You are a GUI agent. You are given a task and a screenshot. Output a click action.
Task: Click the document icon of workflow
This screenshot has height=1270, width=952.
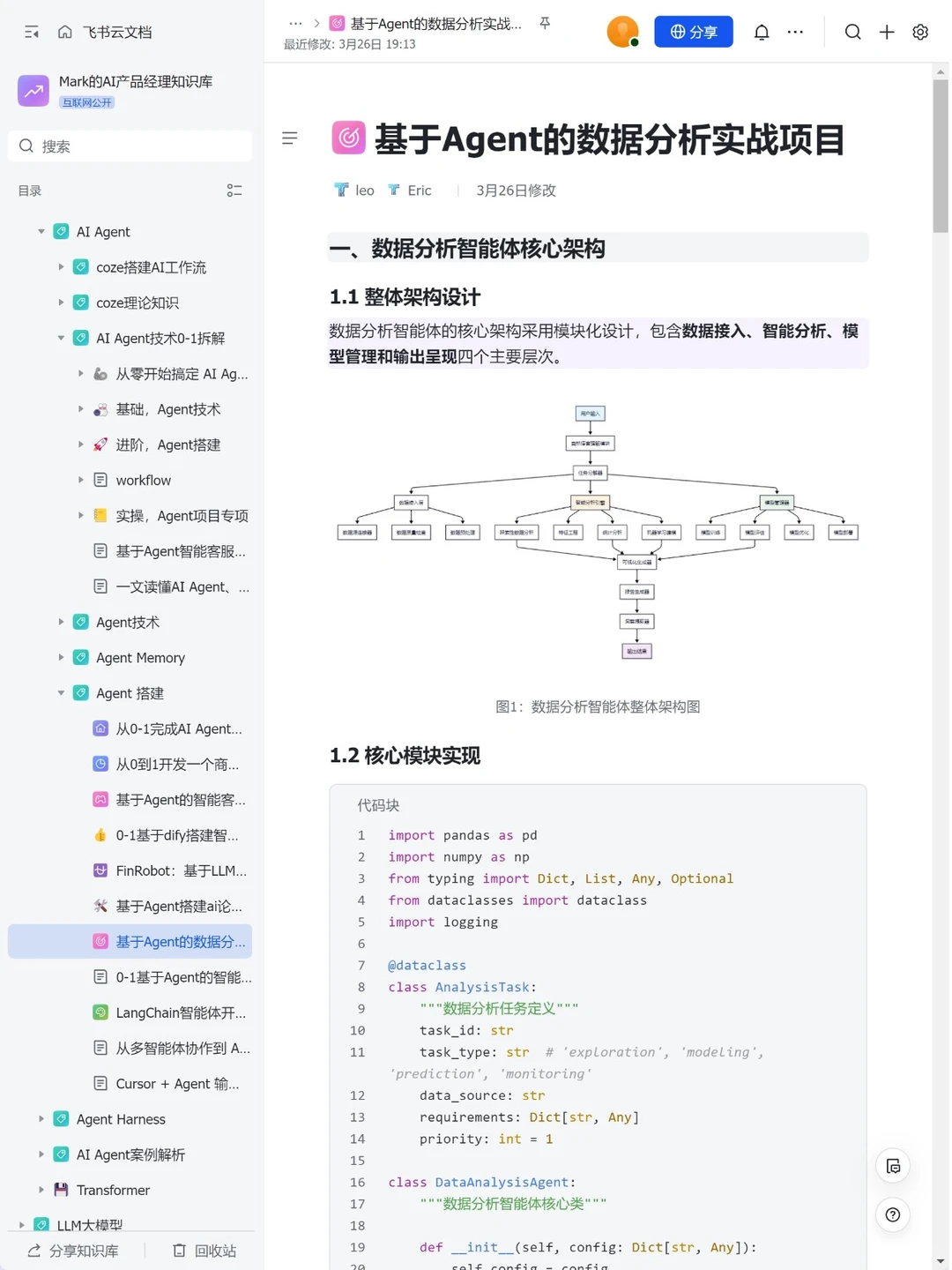[100, 480]
